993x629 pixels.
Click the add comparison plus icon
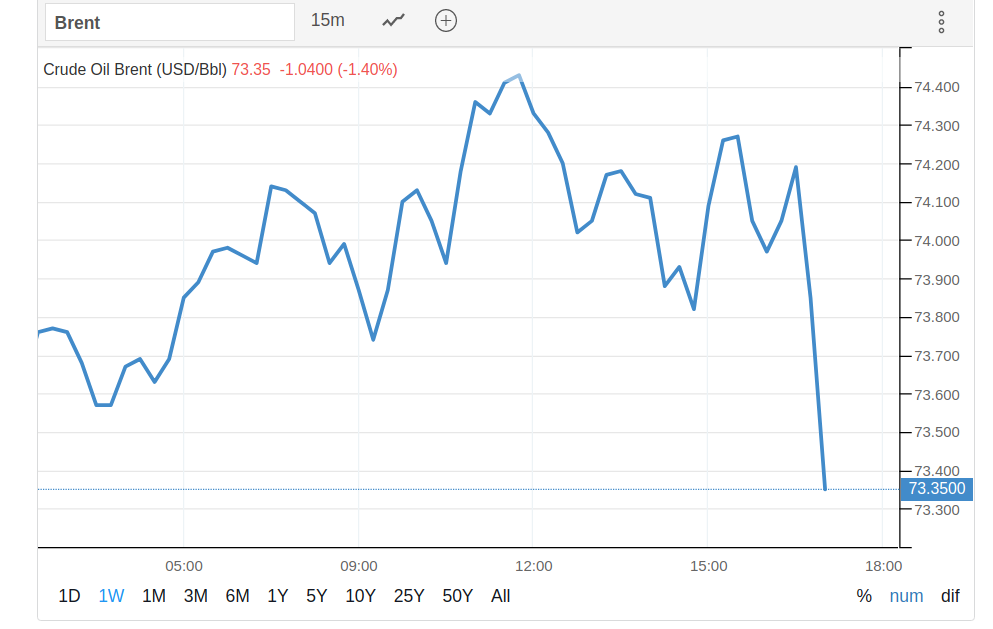(446, 21)
